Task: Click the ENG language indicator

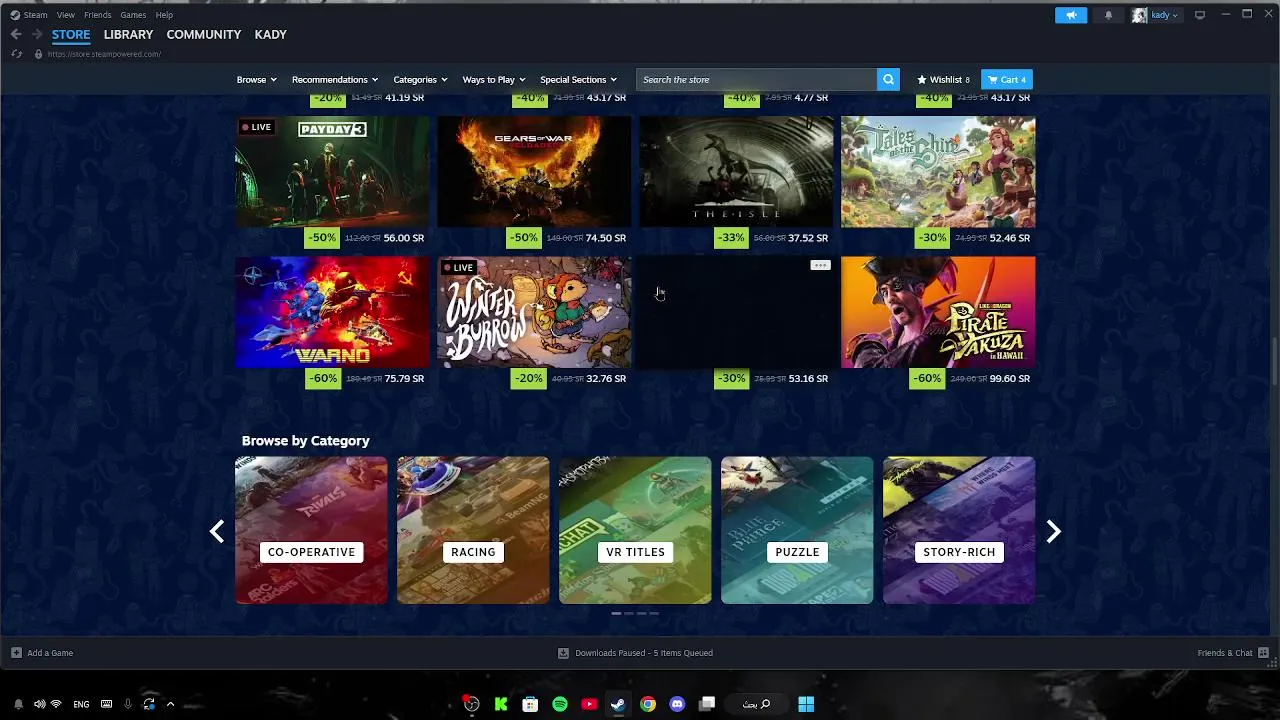Action: click(x=81, y=704)
